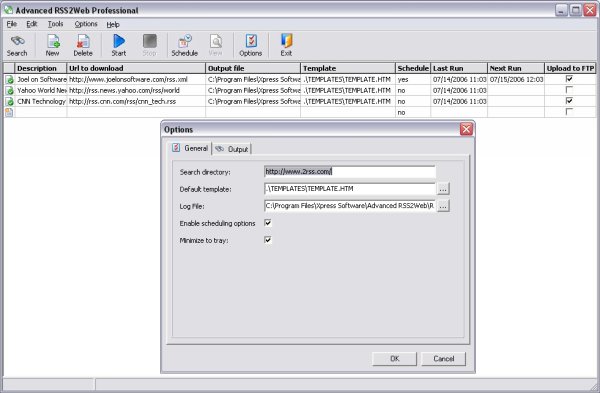Click the Template cell for CNN Technology

tap(348, 102)
